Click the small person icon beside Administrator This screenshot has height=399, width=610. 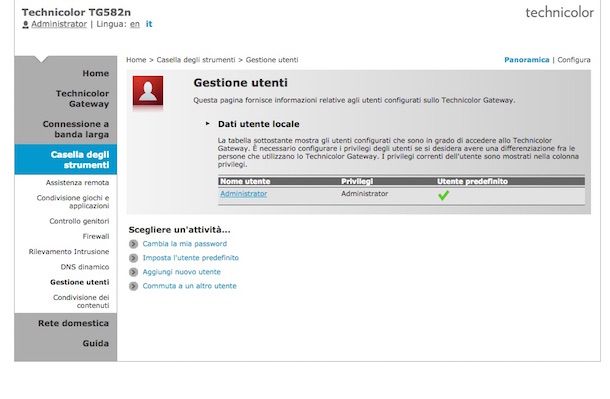(x=25, y=24)
